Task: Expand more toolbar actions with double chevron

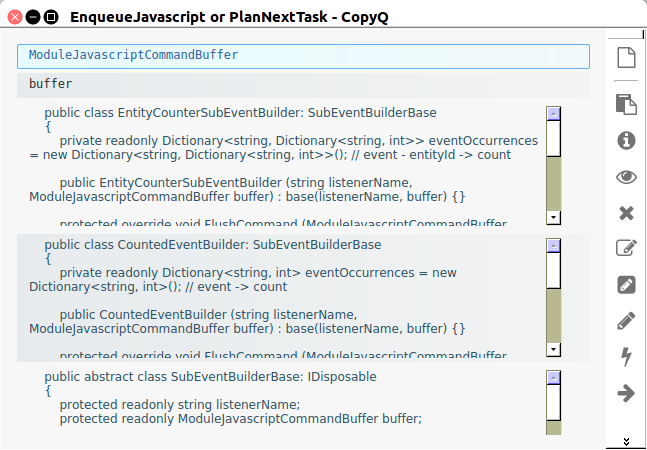Action: point(626,440)
